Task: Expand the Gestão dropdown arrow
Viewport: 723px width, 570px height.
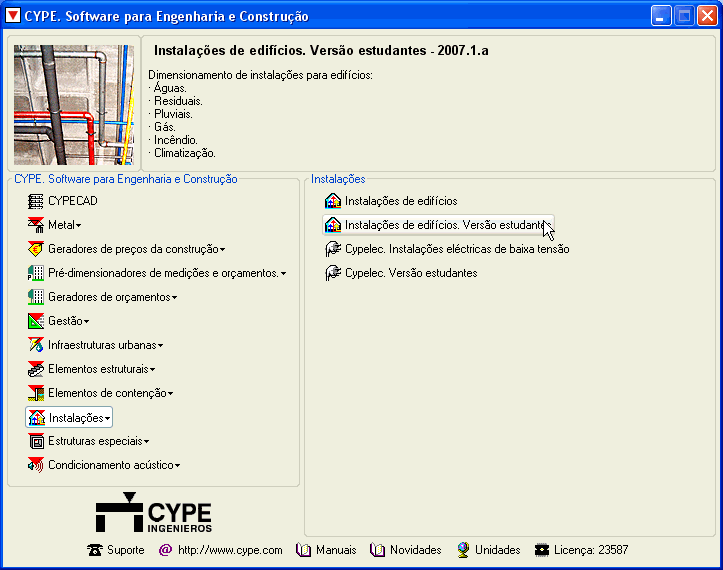Action: pyautogui.click(x=86, y=321)
